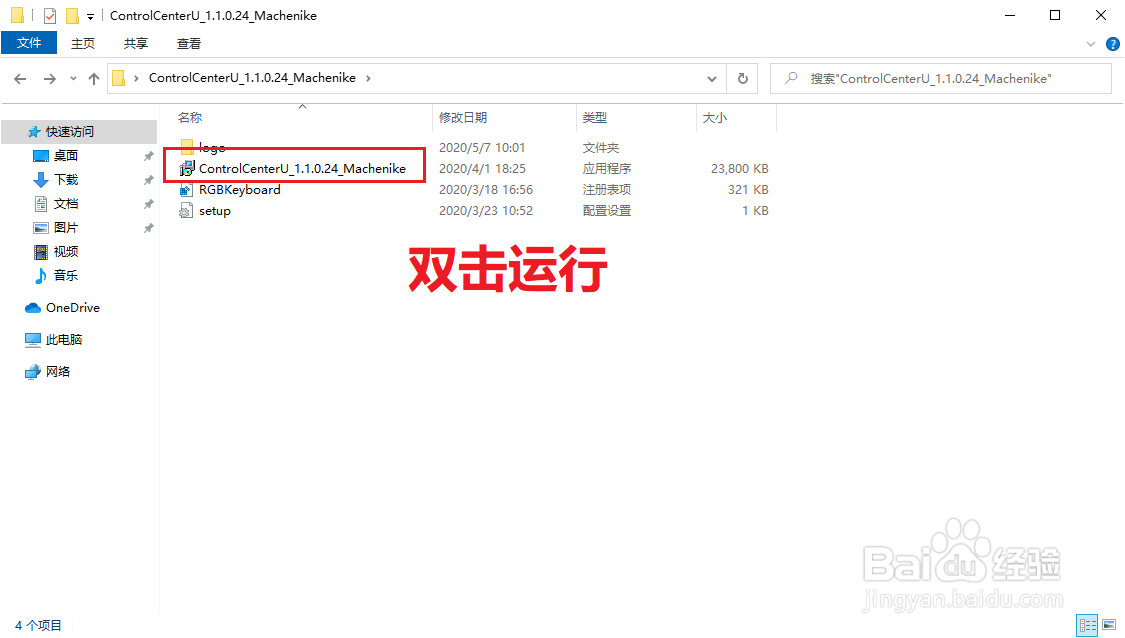
Task: Sort files by the 修改日期 column
Action: tap(463, 118)
